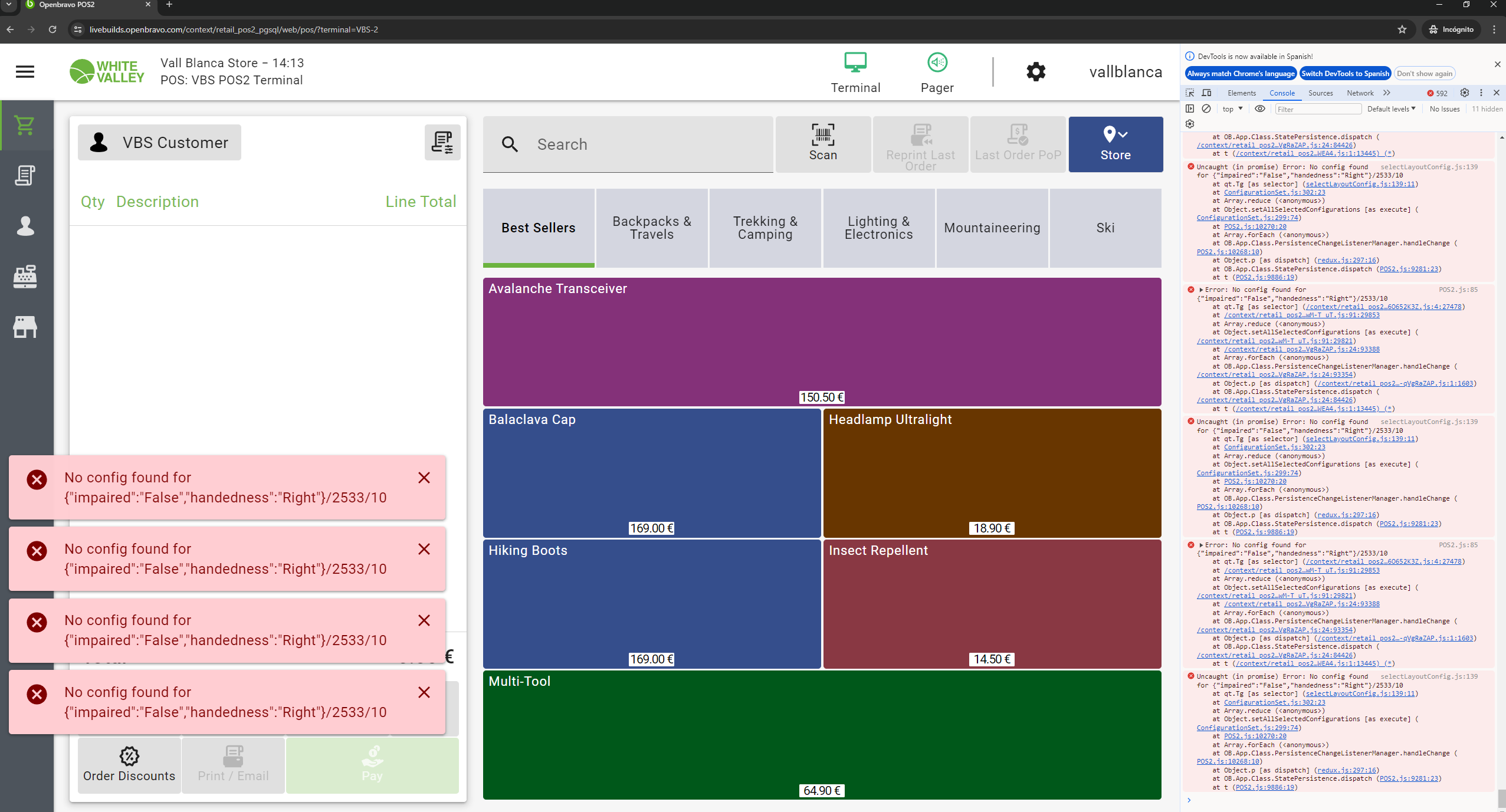Open the receipts sidebar icon
Screen dimensions: 1506x812
coord(25,176)
